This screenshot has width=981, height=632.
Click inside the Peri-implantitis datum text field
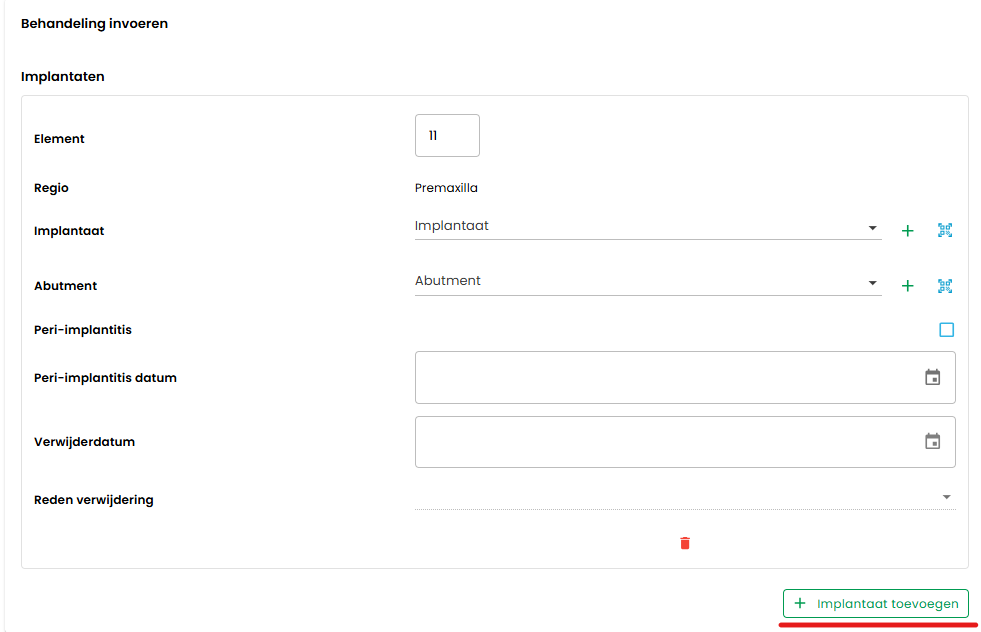pos(668,377)
